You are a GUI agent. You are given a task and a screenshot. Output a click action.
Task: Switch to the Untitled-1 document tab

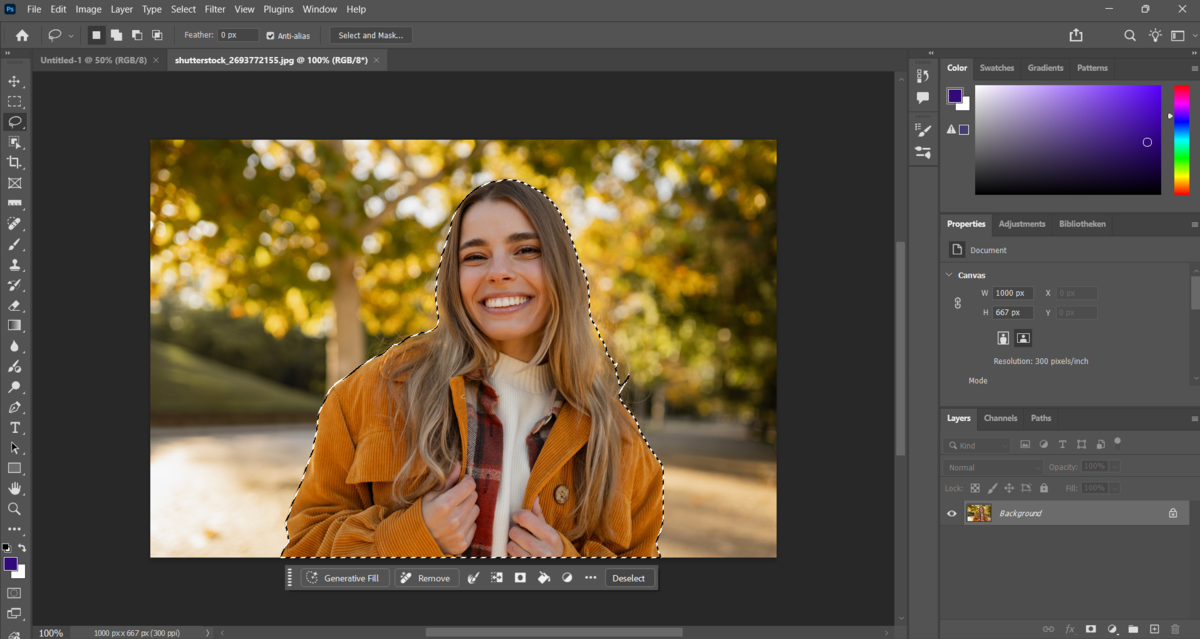point(93,60)
